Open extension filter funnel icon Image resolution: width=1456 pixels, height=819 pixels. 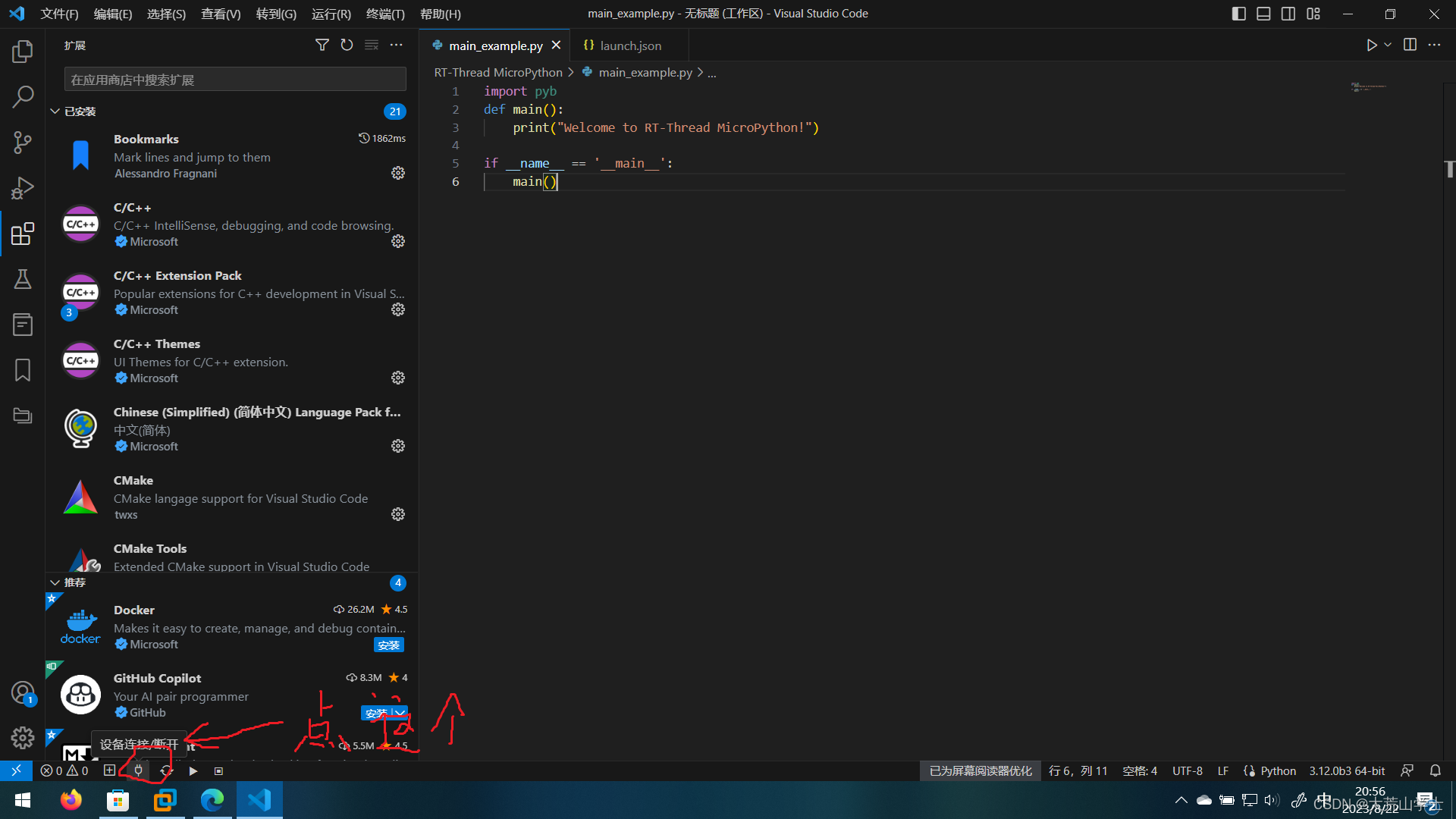322,45
